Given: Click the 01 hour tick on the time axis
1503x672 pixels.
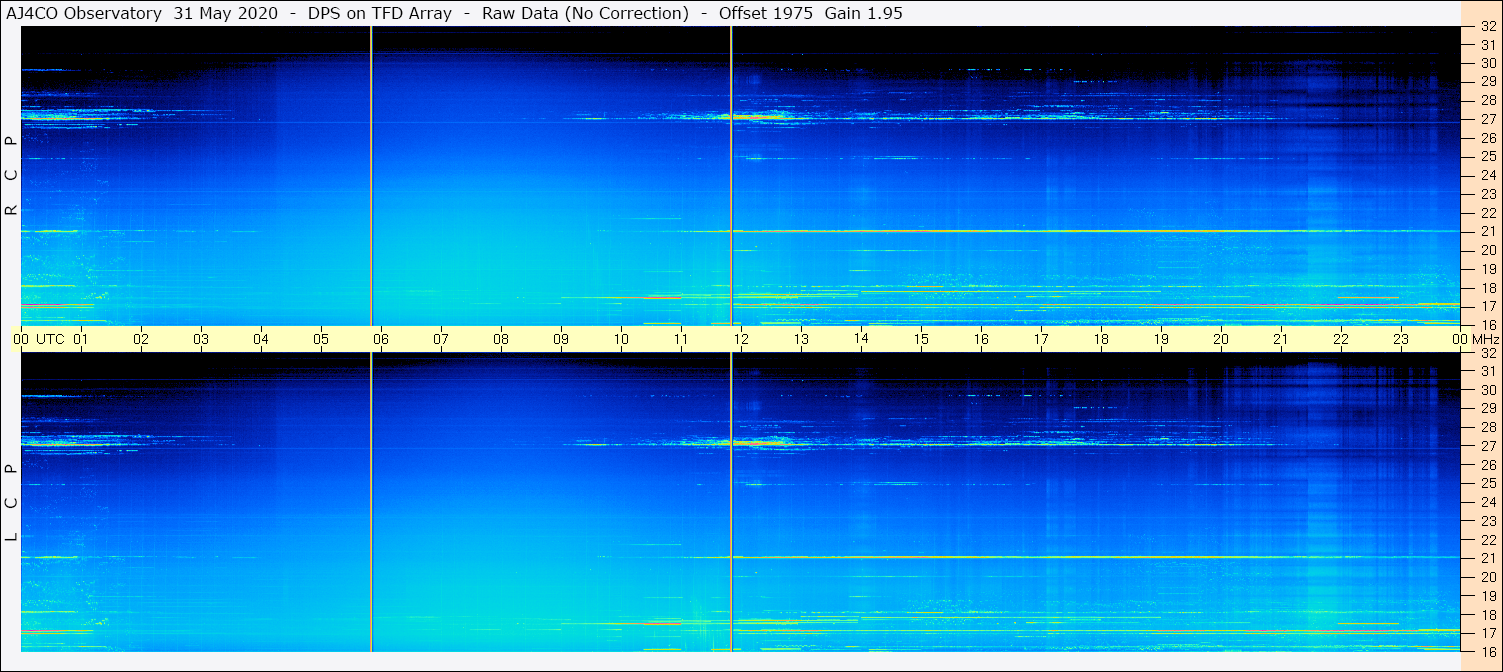Looking at the screenshot, I should pyautogui.click(x=81, y=340).
